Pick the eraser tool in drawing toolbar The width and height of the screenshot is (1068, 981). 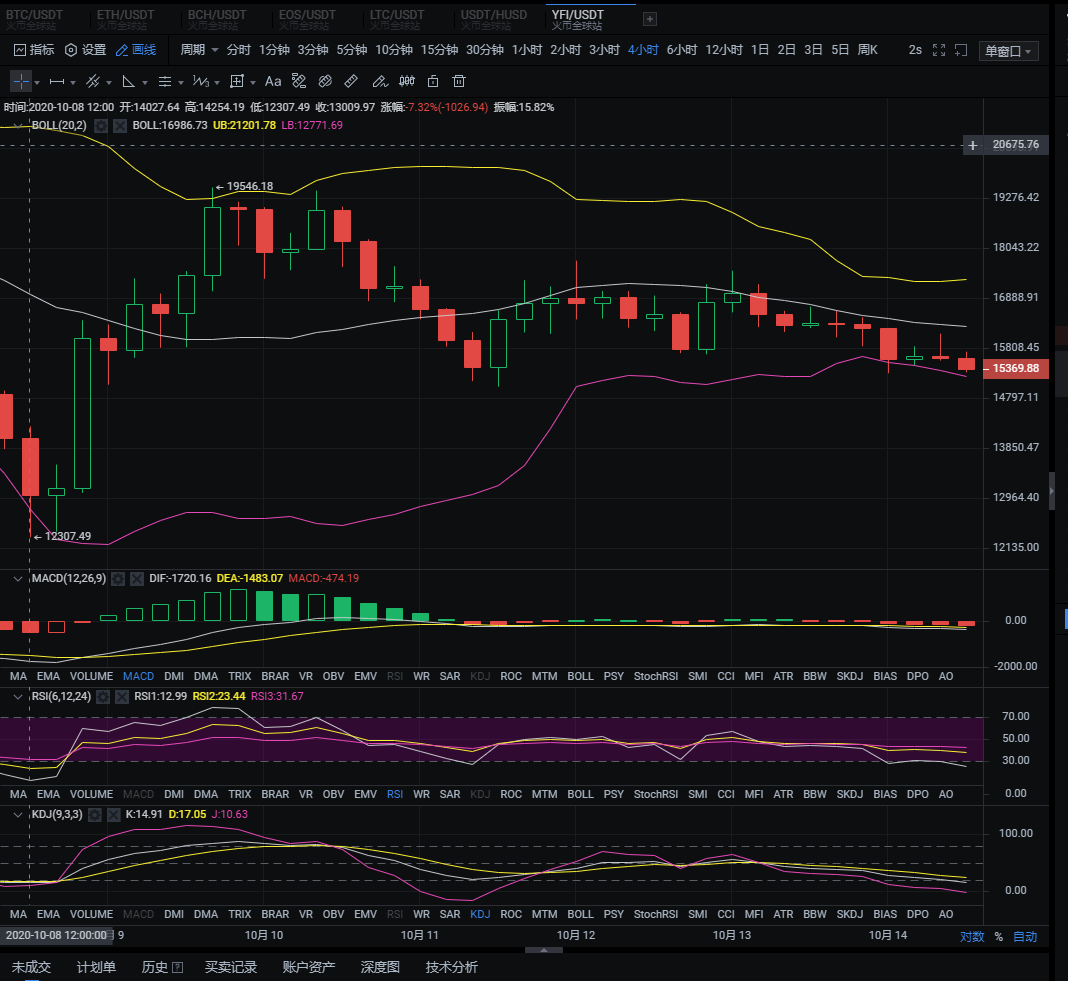(325, 82)
